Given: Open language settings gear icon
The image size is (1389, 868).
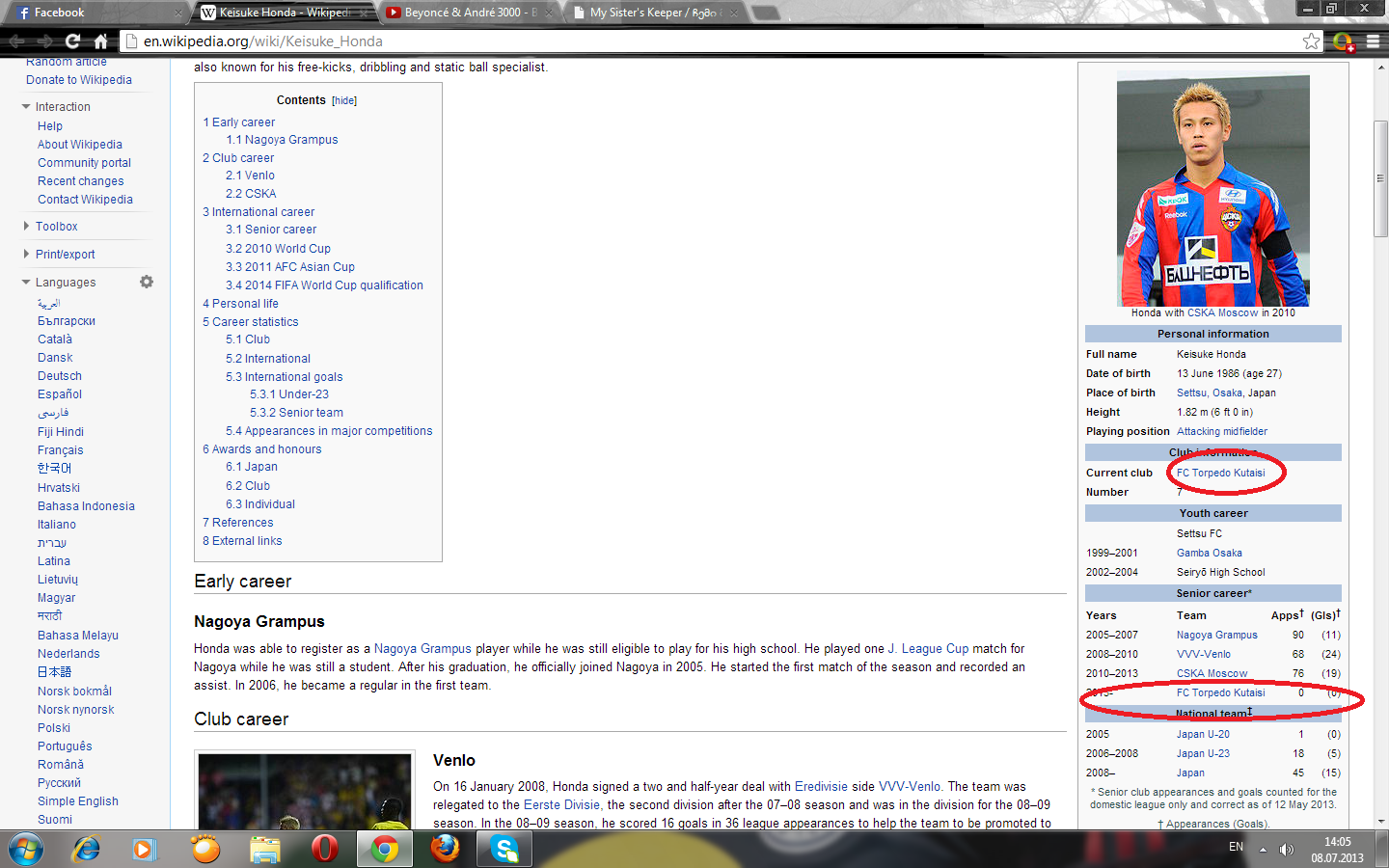Looking at the screenshot, I should click(x=147, y=282).
